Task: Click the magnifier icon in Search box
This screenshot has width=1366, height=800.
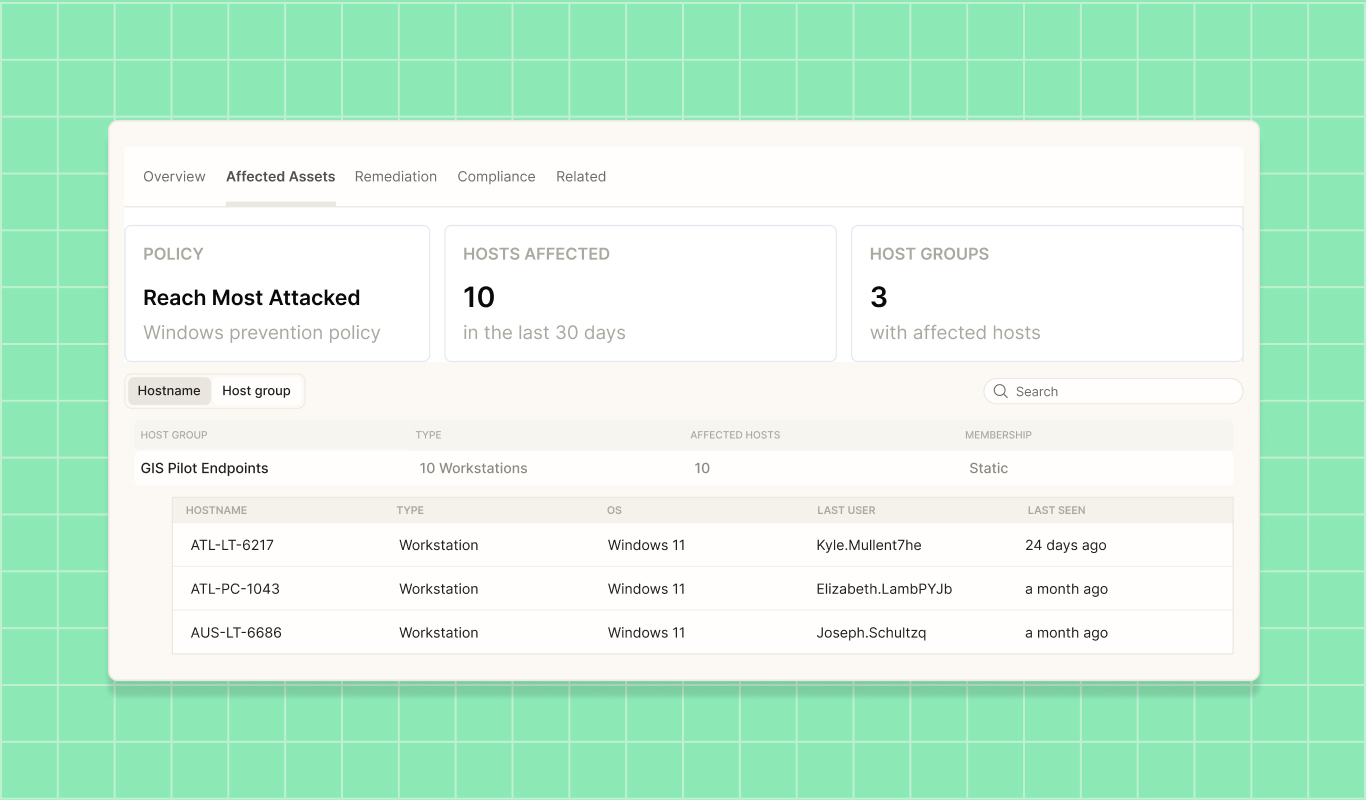Action: pyautogui.click(x=1000, y=391)
